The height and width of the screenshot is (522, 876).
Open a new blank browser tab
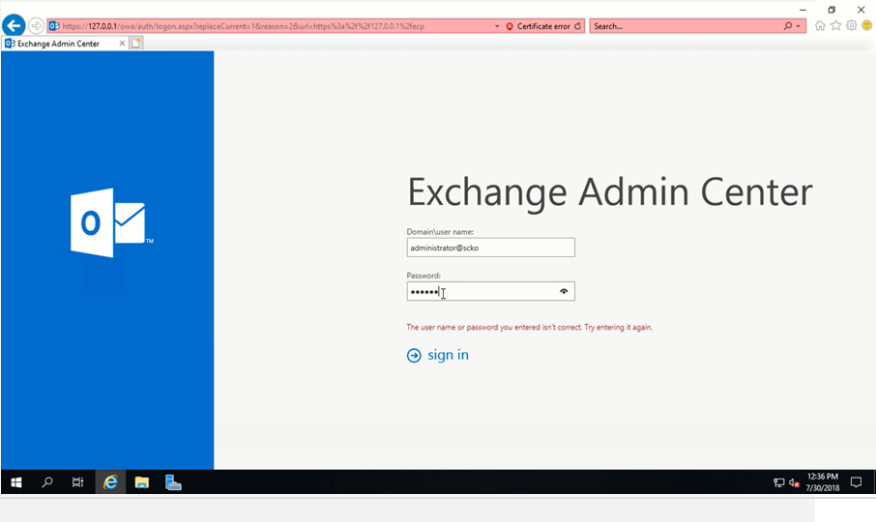[136, 43]
